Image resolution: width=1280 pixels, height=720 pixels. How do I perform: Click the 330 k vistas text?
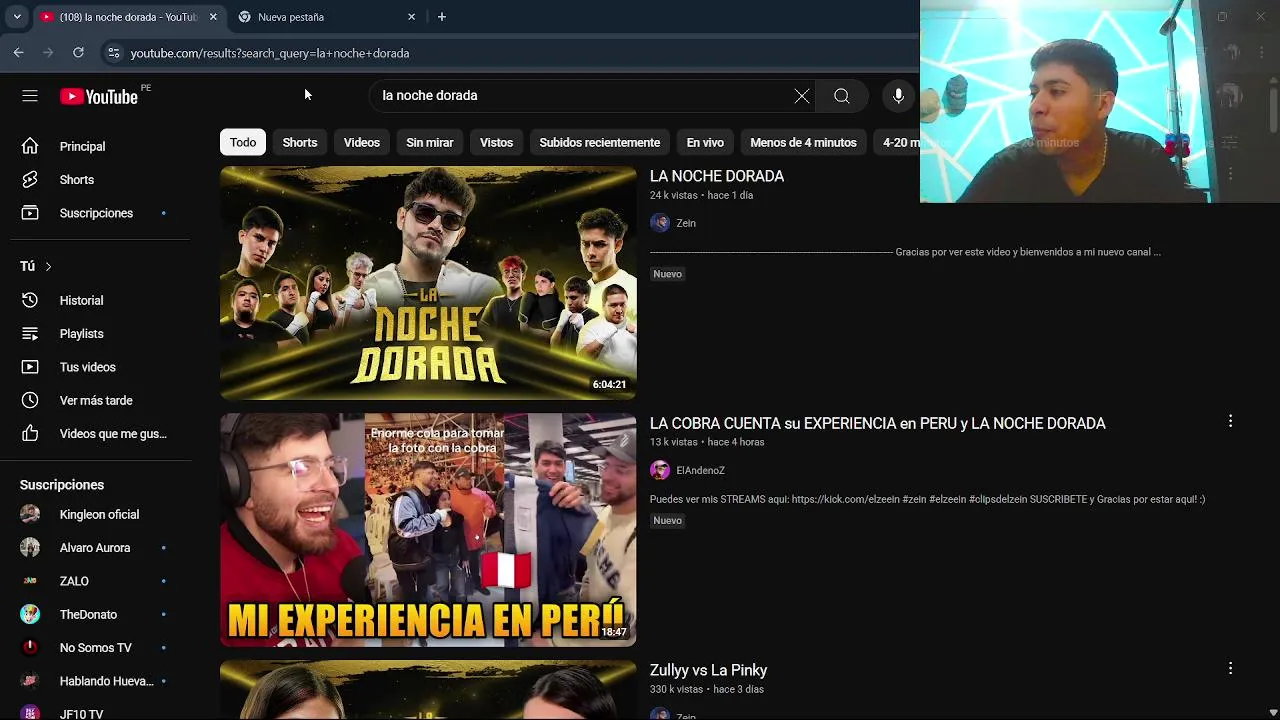[x=677, y=689]
